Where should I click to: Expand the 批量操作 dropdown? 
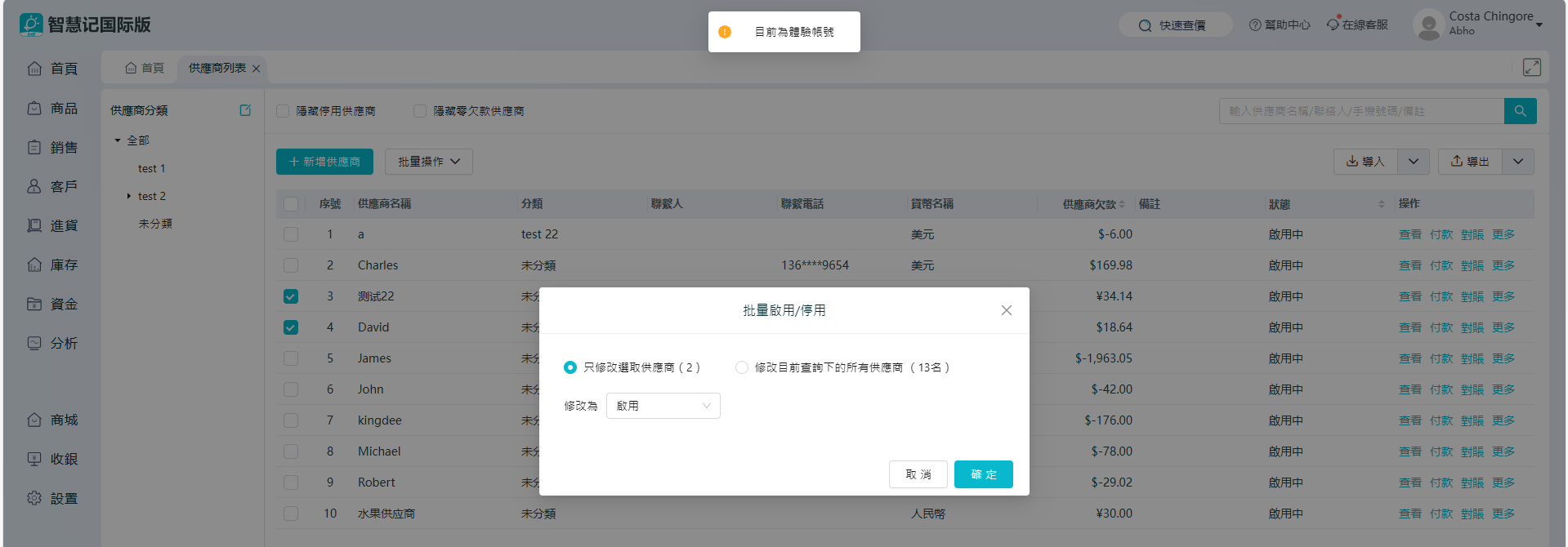pos(428,162)
